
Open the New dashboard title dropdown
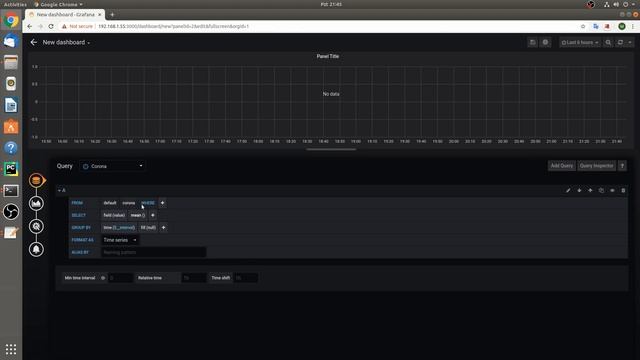(x=66, y=42)
